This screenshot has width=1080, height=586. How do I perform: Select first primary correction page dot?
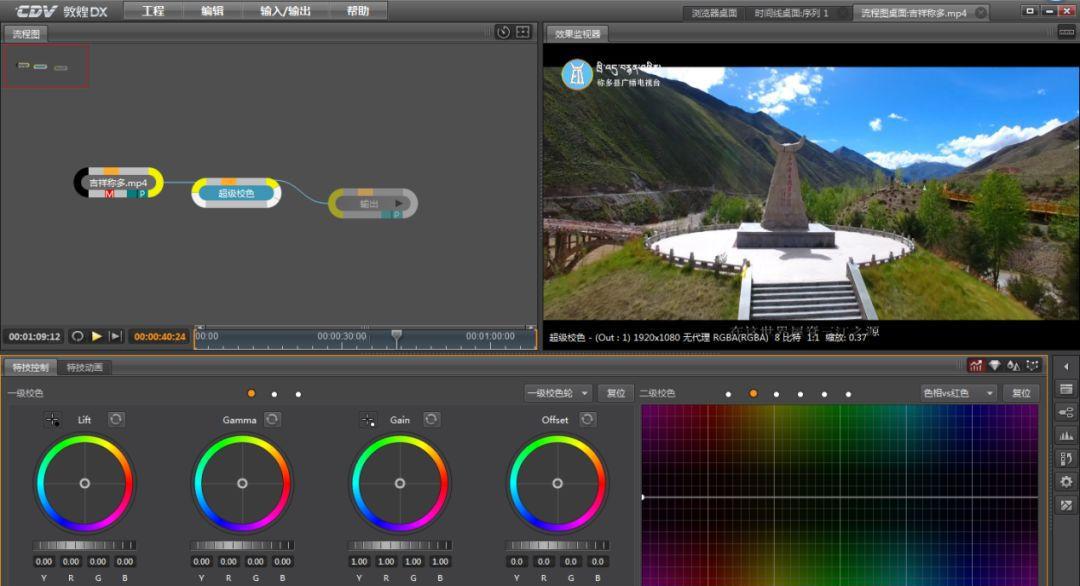pos(251,393)
